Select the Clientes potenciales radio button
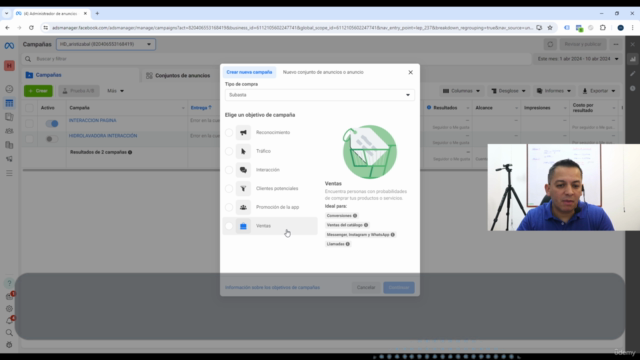The height and width of the screenshot is (360, 640). [x=229, y=189]
